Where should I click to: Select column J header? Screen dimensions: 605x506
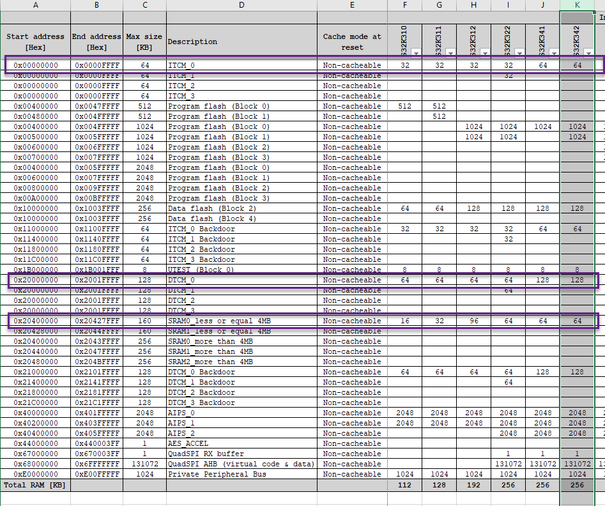click(542, 5)
